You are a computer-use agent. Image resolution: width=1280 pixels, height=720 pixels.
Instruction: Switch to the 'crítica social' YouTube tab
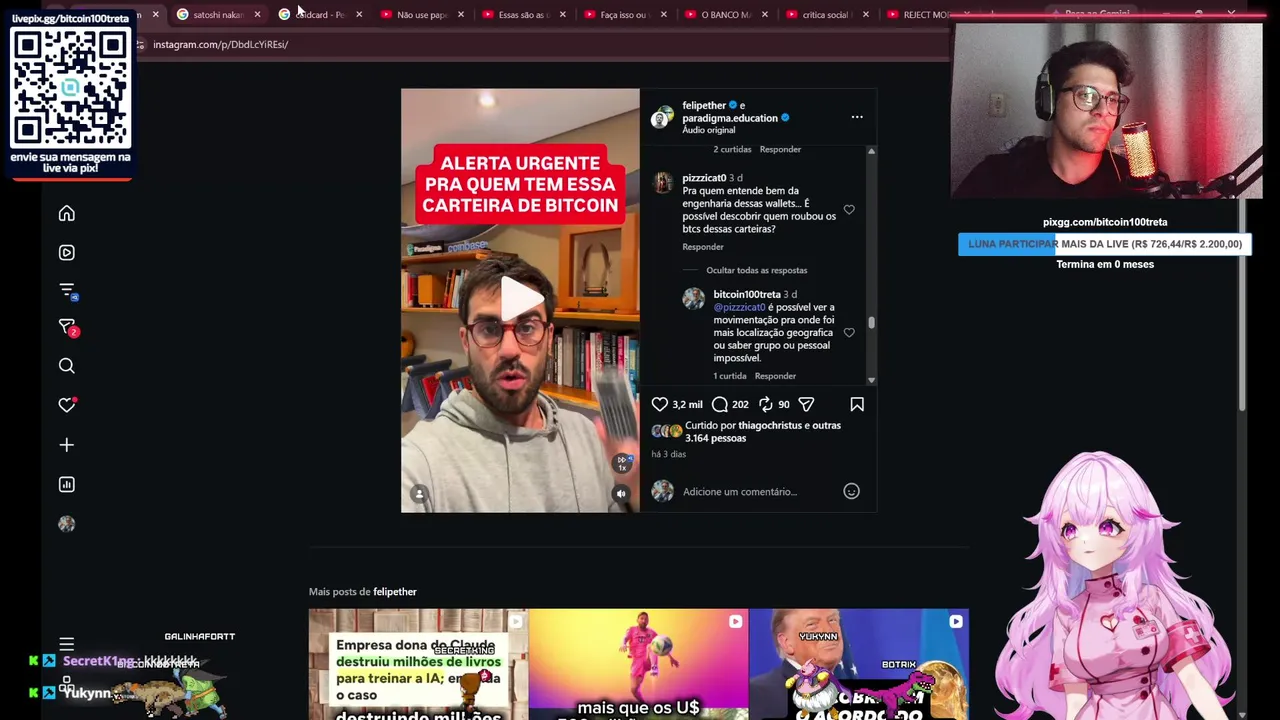827,14
